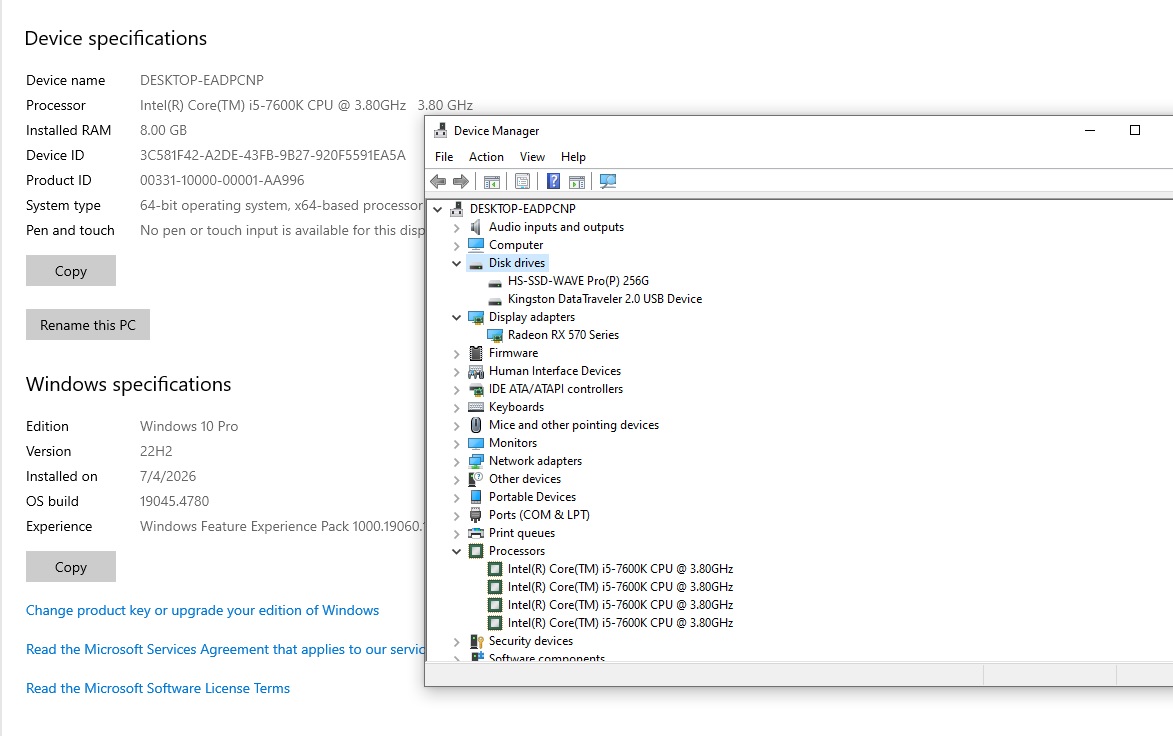The image size is (1173, 736).
Task: Open Microsoft Software License Terms link
Action: (158, 688)
